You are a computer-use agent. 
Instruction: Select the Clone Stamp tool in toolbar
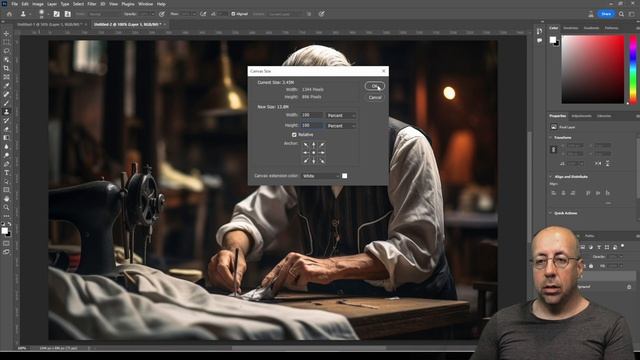point(6,112)
